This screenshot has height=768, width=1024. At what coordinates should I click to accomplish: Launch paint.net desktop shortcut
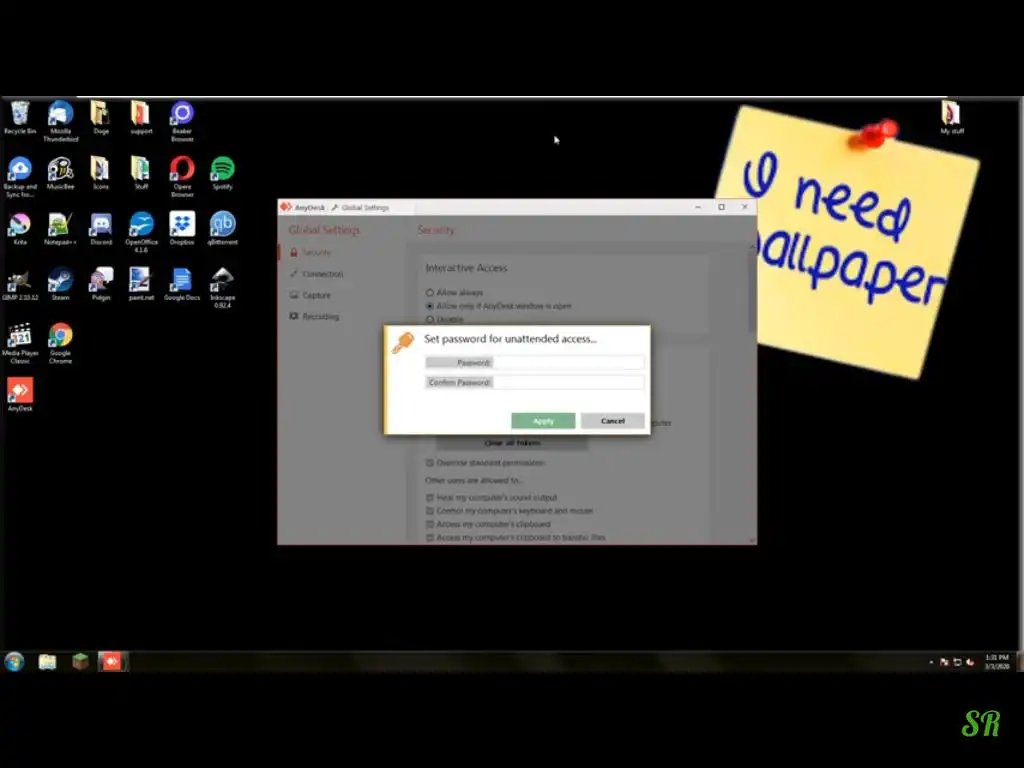pos(141,284)
